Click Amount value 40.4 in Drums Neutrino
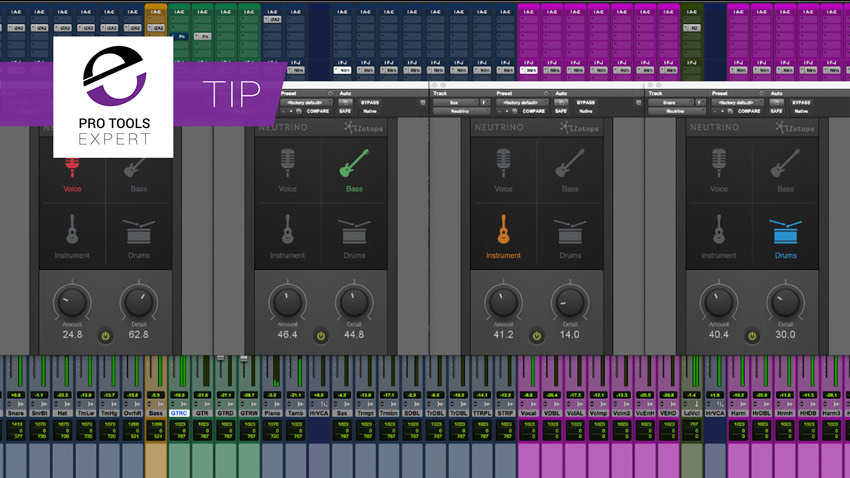The width and height of the screenshot is (850, 478). [719, 335]
